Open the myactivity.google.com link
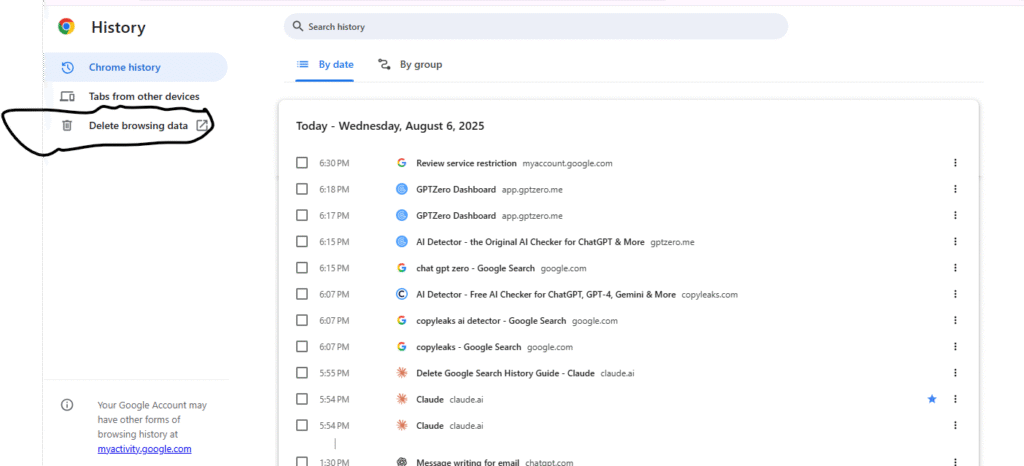The image size is (1024, 466). 144,449
